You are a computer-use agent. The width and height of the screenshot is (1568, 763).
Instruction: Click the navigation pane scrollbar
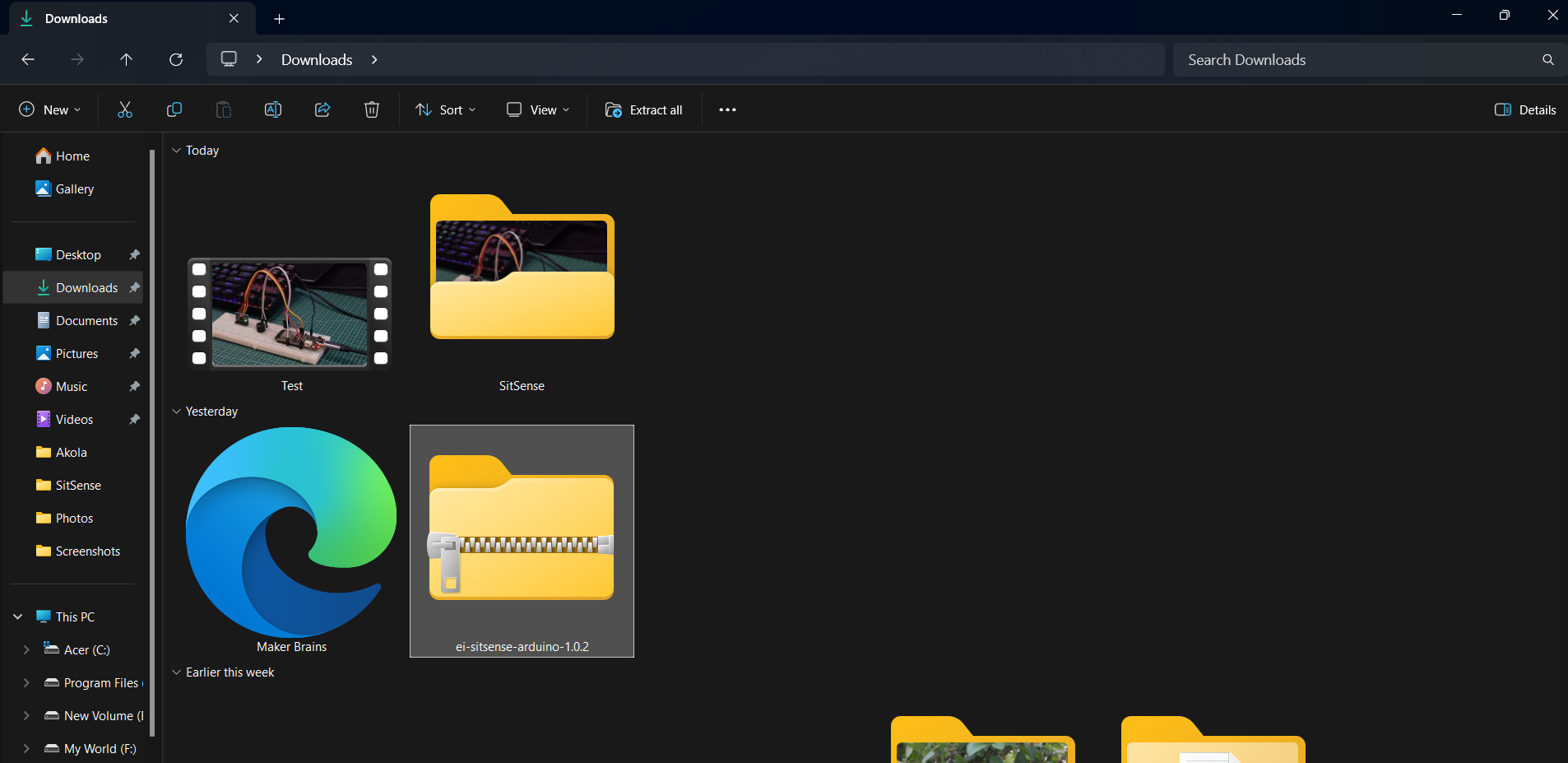click(152, 444)
